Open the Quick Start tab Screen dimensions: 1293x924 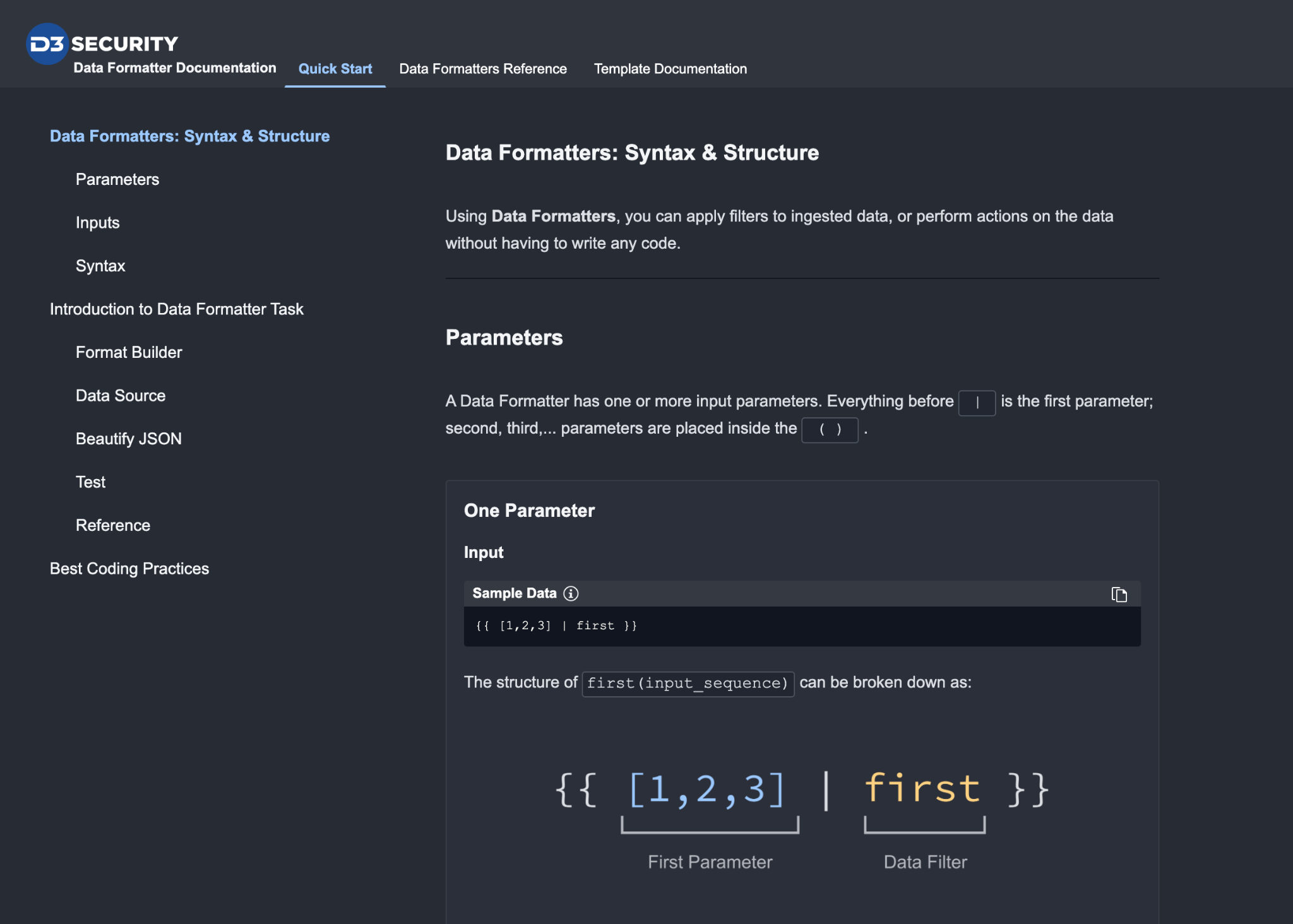coord(335,69)
